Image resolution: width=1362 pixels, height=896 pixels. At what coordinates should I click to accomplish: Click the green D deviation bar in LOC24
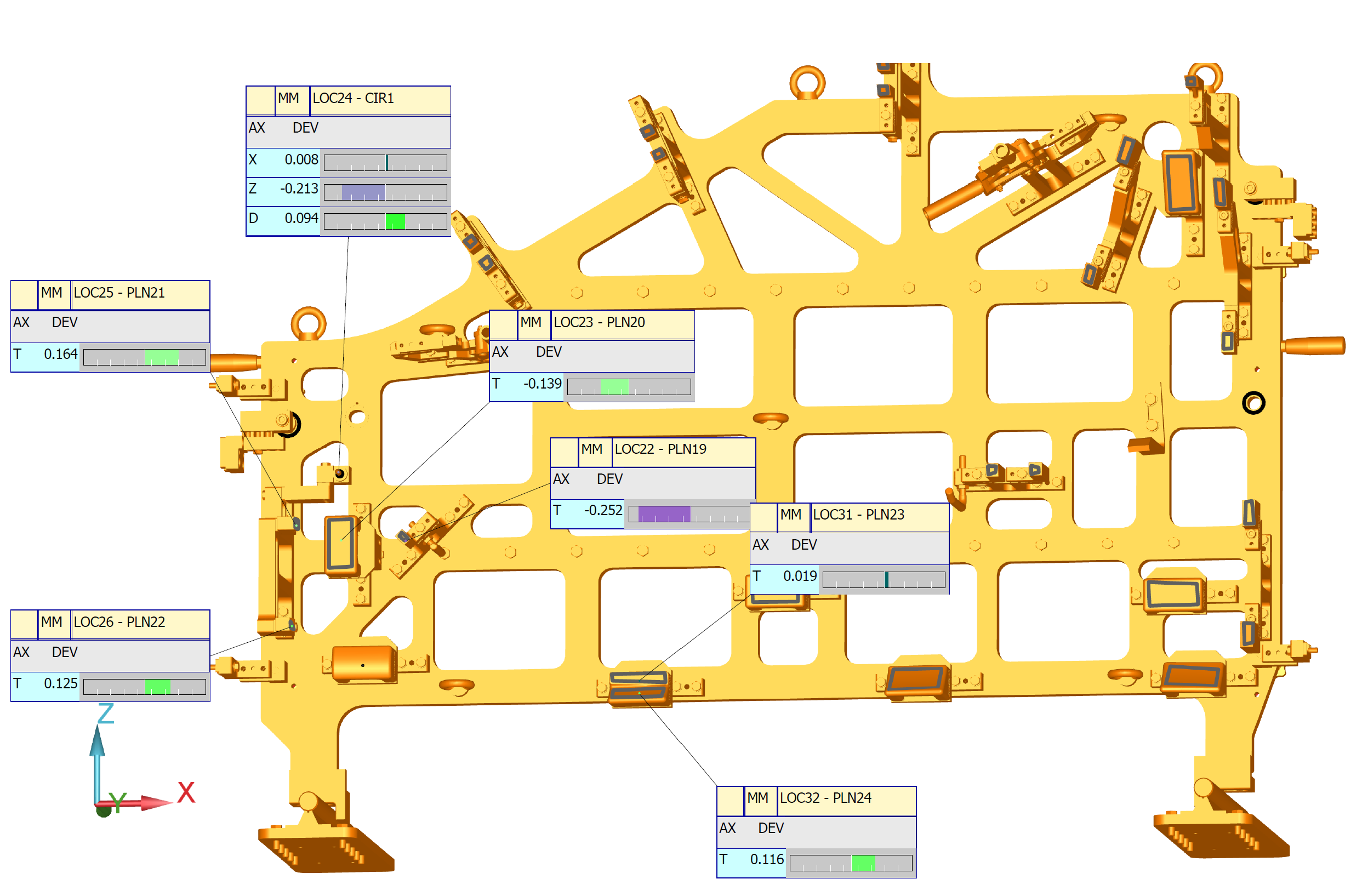[x=395, y=221]
